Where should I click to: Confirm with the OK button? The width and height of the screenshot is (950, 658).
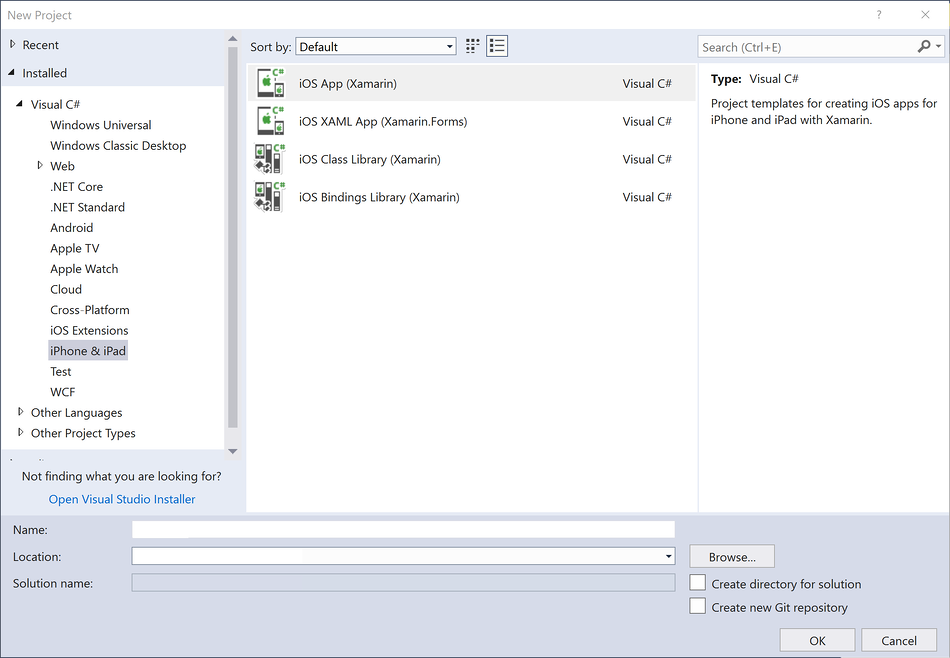[x=817, y=639]
